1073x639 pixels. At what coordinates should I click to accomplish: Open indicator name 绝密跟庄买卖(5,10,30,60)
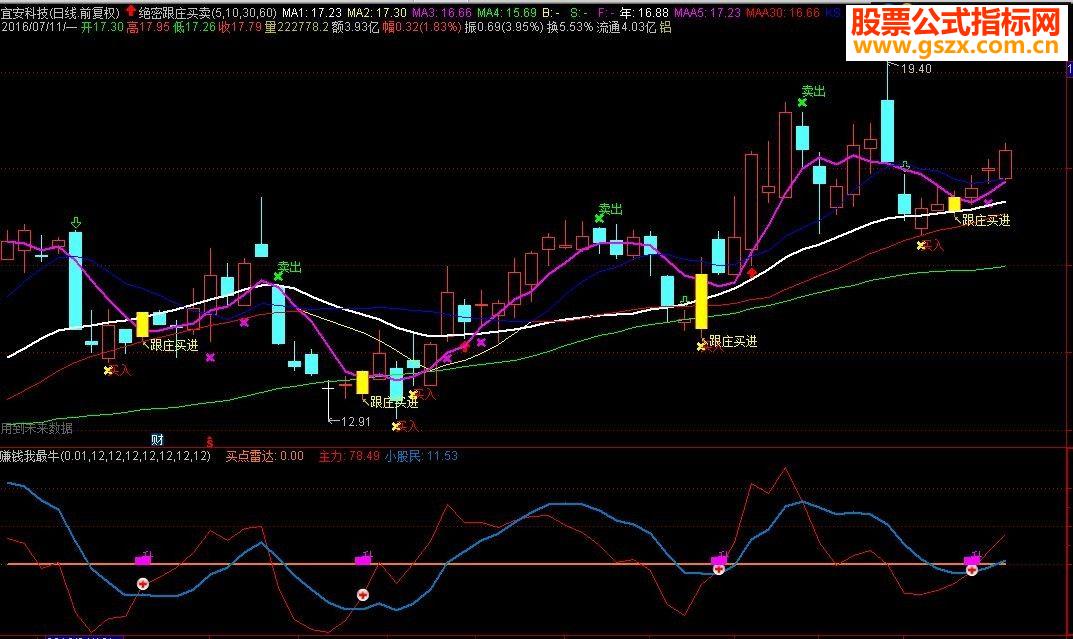coord(207,12)
